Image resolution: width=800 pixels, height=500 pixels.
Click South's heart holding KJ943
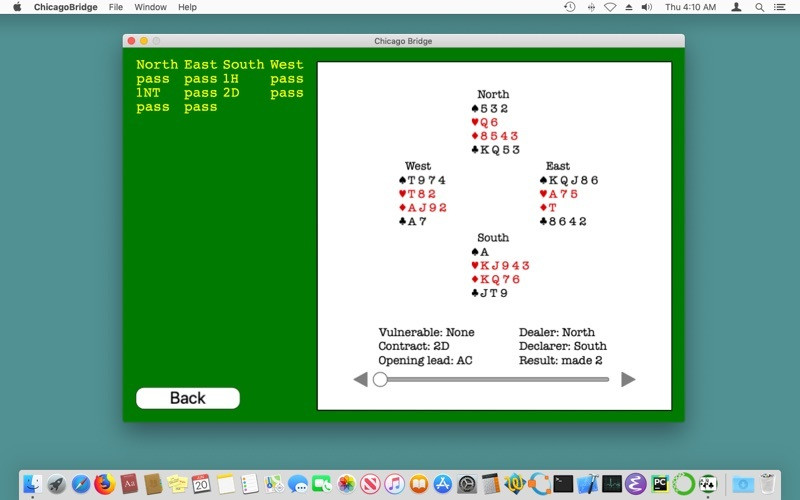pyautogui.click(x=501, y=265)
